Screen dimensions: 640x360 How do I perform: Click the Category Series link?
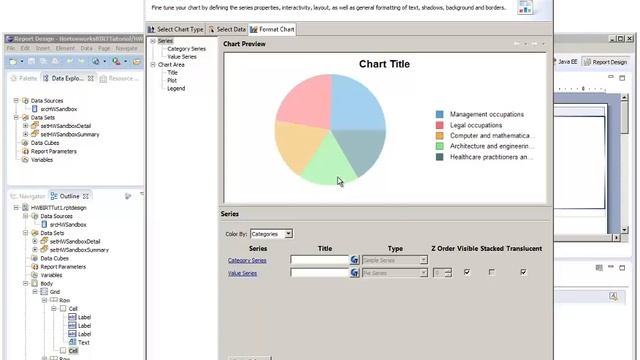[x=247, y=260]
